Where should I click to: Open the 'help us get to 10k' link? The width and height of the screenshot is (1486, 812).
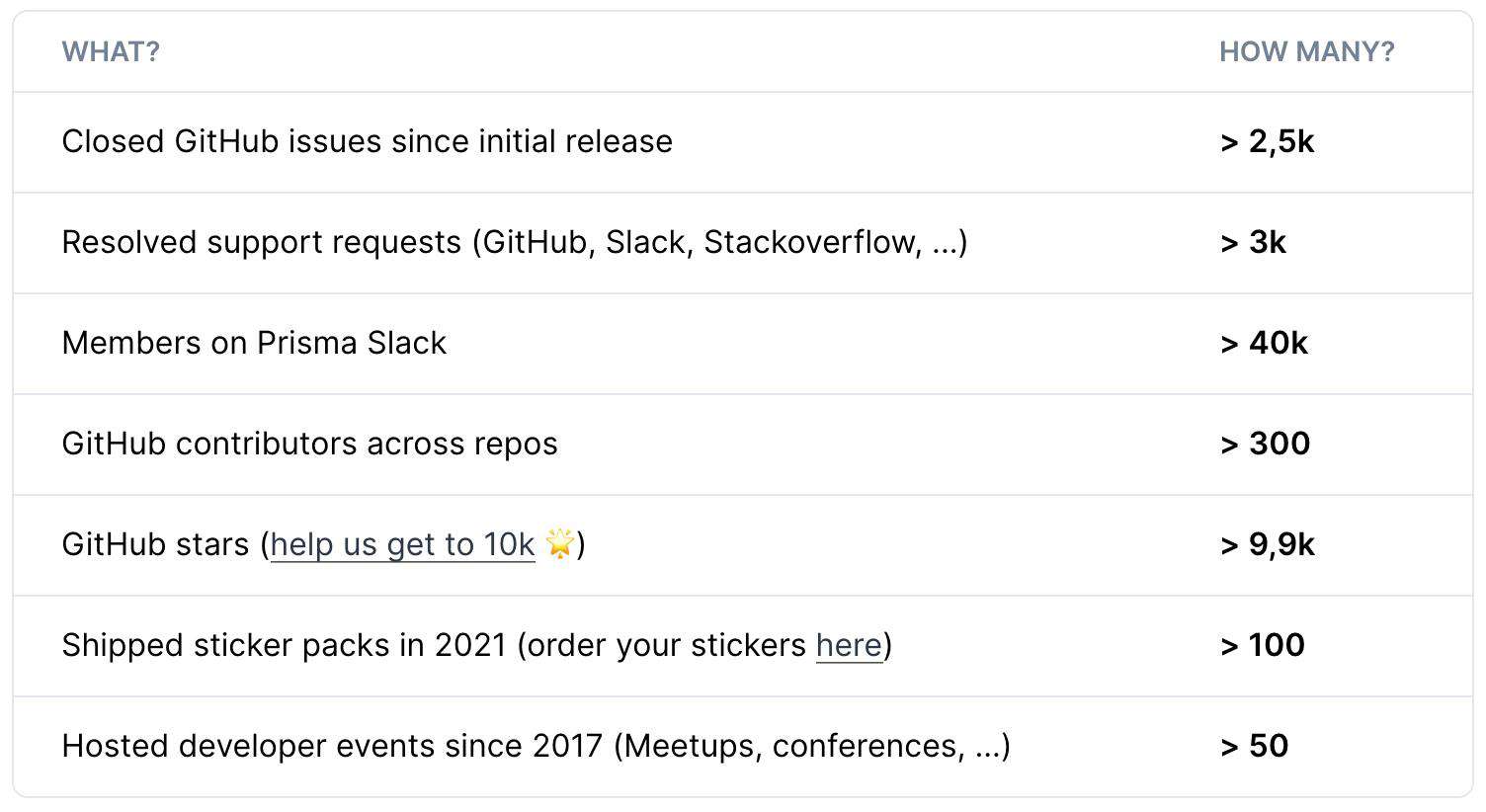pos(402,544)
